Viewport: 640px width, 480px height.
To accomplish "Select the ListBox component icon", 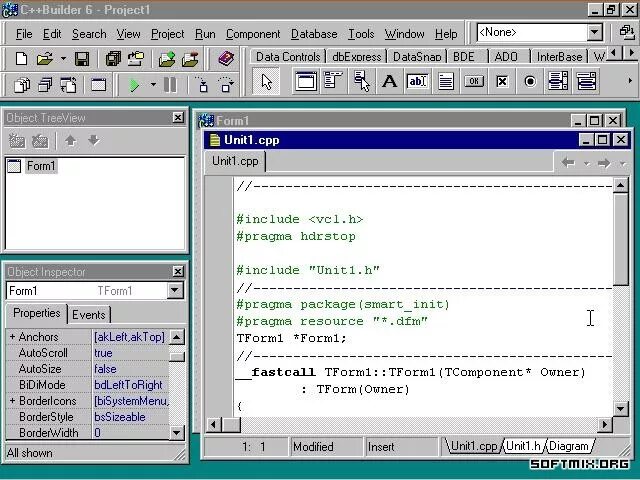I will click(x=558, y=81).
